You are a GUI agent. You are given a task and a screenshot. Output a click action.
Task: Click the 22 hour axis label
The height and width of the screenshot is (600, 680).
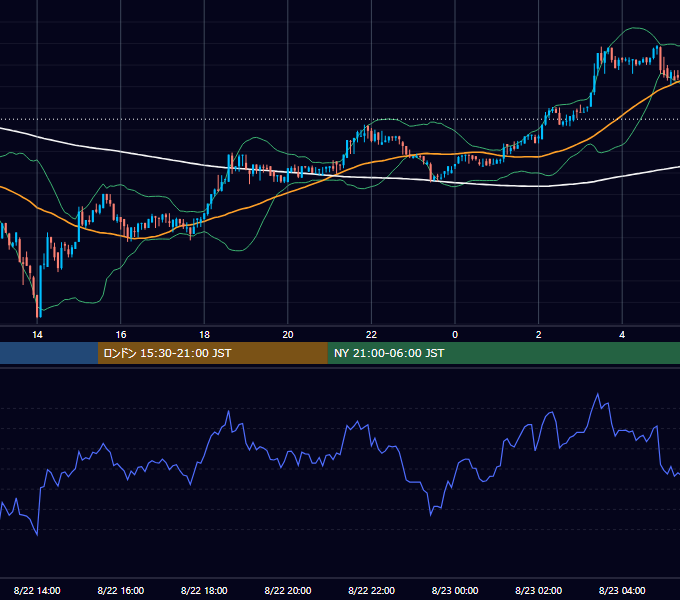[x=371, y=335]
